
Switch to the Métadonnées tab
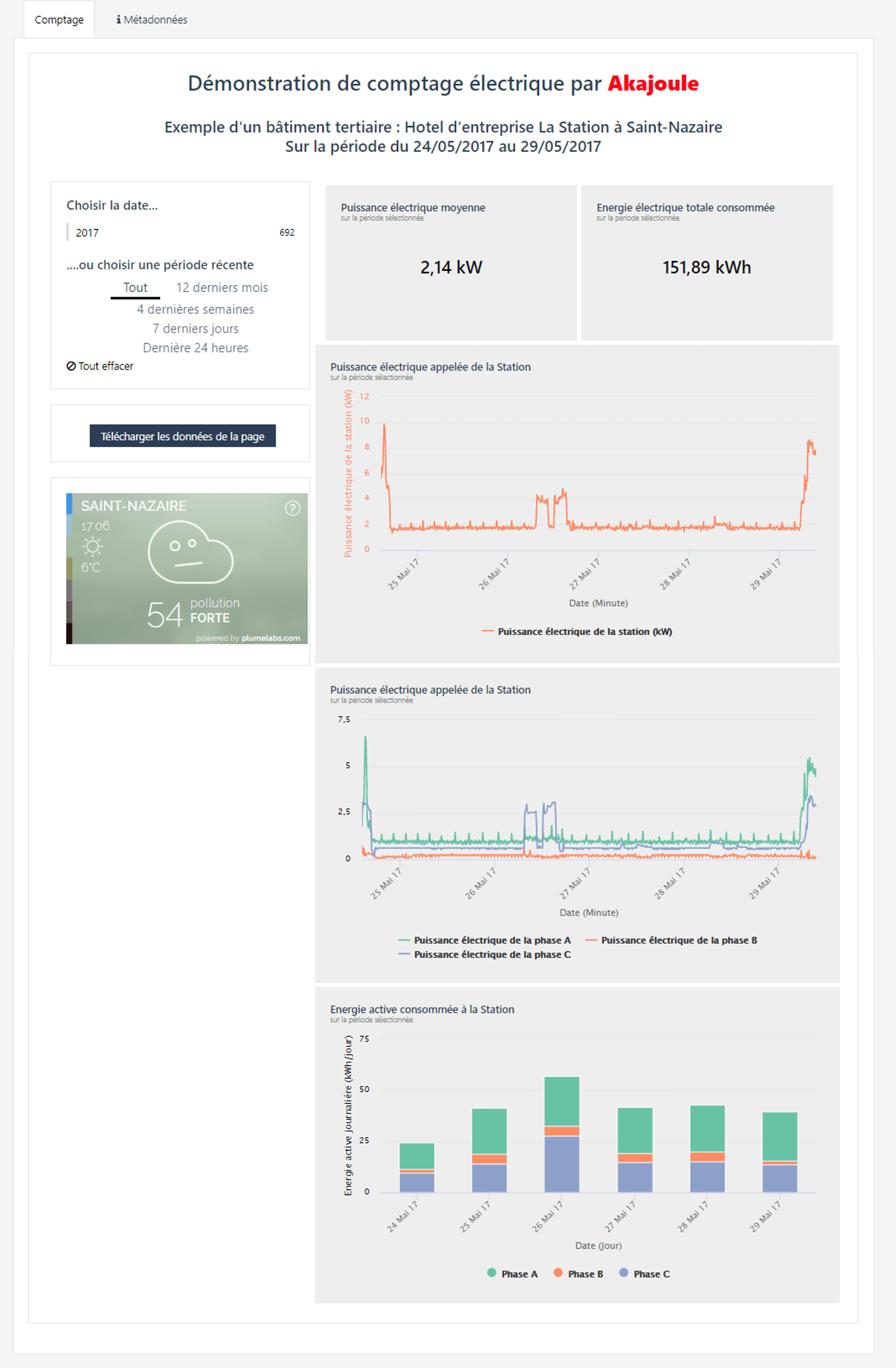tap(152, 20)
